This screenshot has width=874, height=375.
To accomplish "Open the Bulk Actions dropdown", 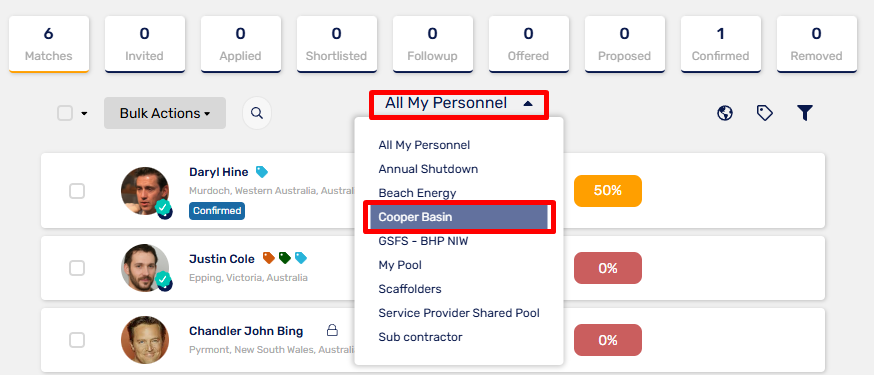I will click(165, 113).
